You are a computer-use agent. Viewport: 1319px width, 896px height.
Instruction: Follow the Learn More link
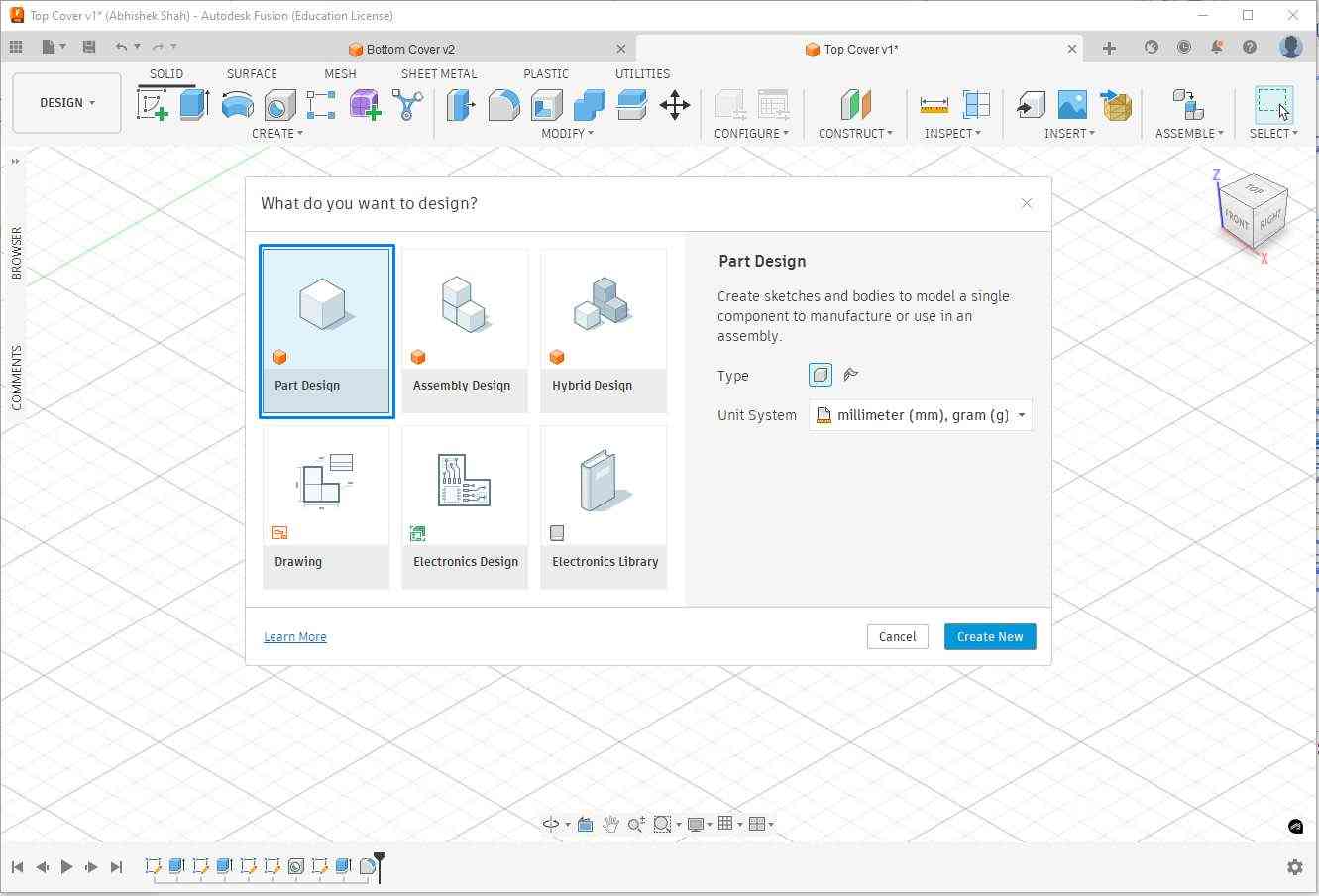295,637
